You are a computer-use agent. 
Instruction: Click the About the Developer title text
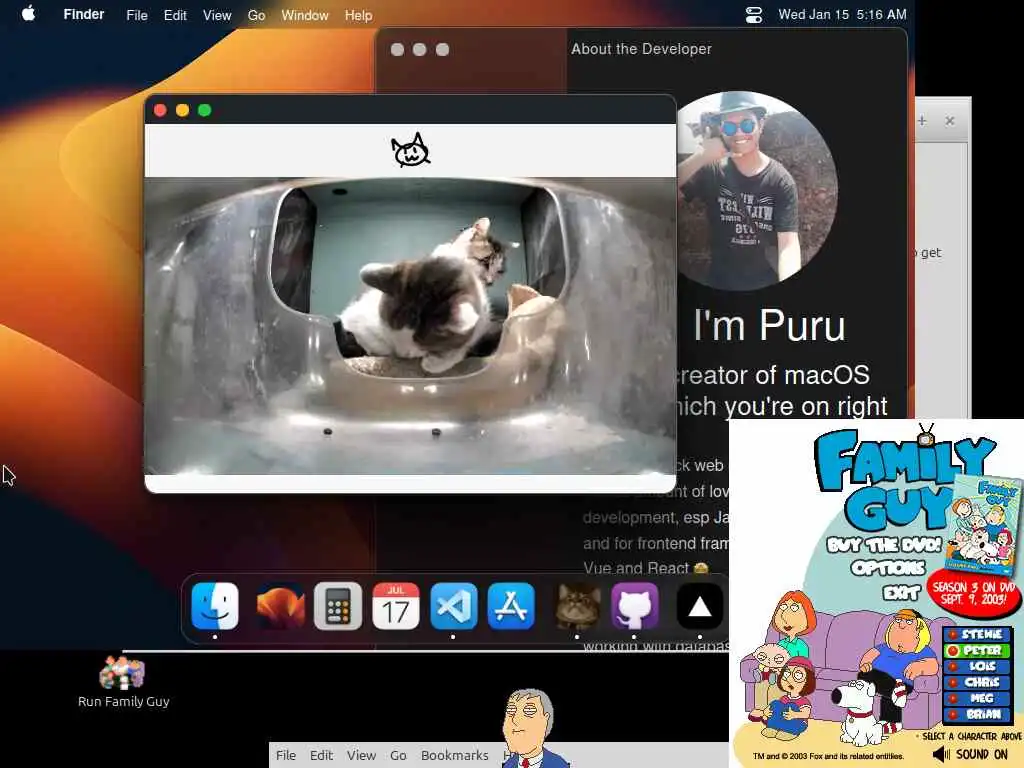pos(641,49)
